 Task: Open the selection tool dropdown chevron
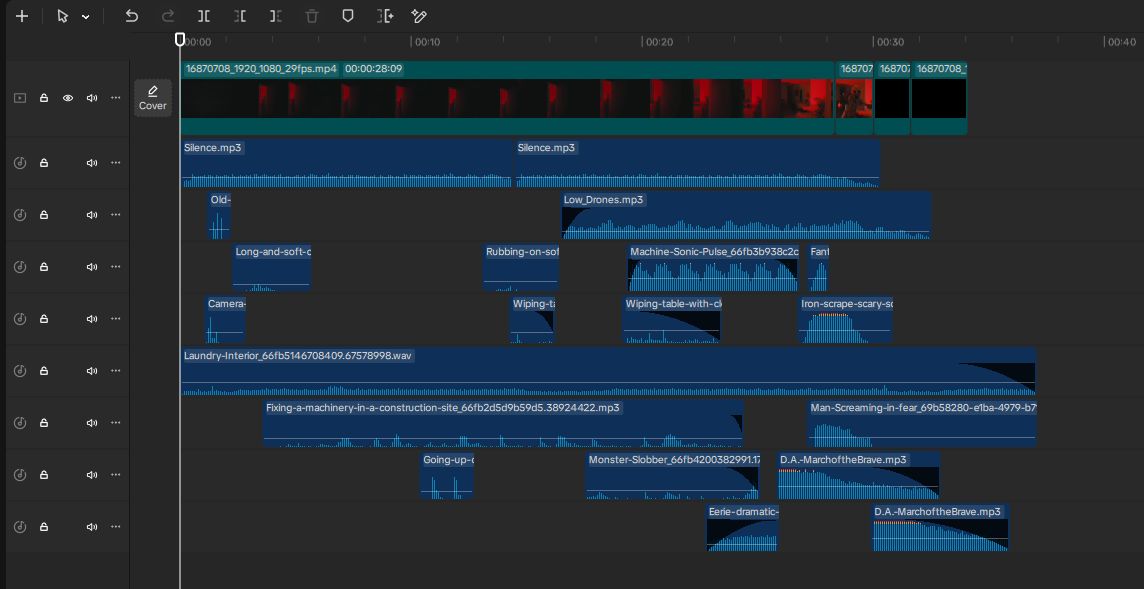[85, 17]
